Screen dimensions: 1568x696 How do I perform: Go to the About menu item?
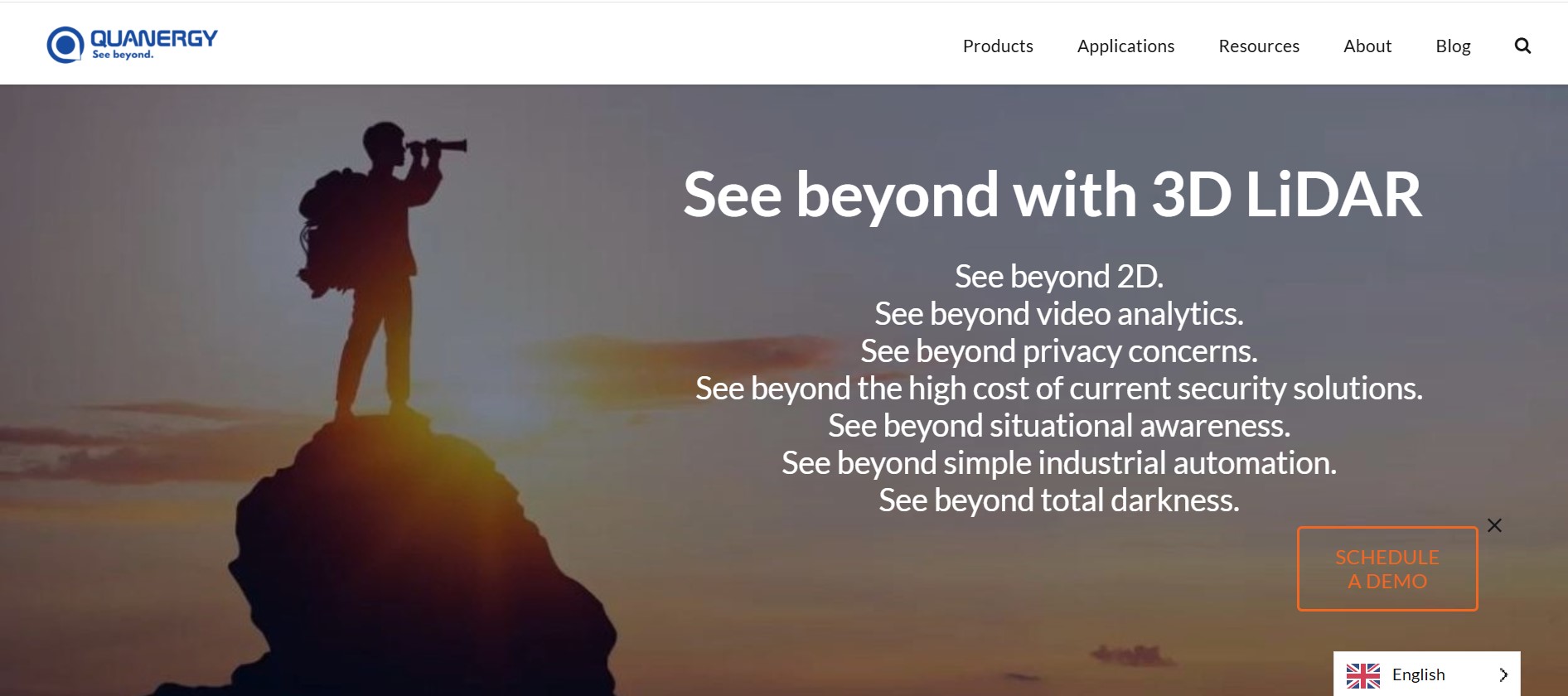pyautogui.click(x=1367, y=46)
